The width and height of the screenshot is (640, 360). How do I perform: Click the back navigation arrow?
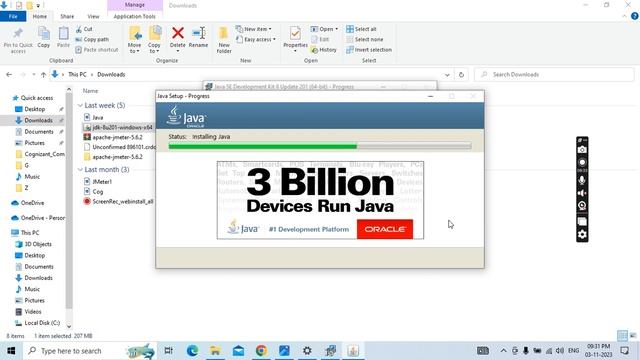pyautogui.click(x=9, y=75)
